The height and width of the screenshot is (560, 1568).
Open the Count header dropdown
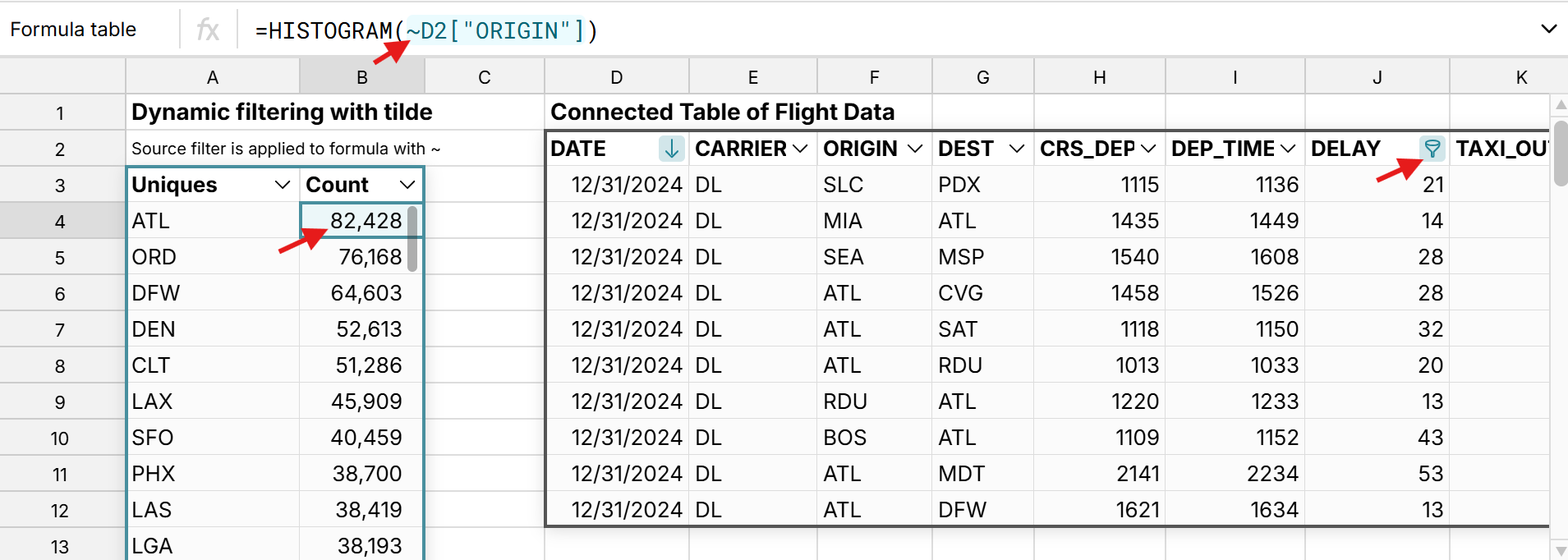(x=407, y=184)
